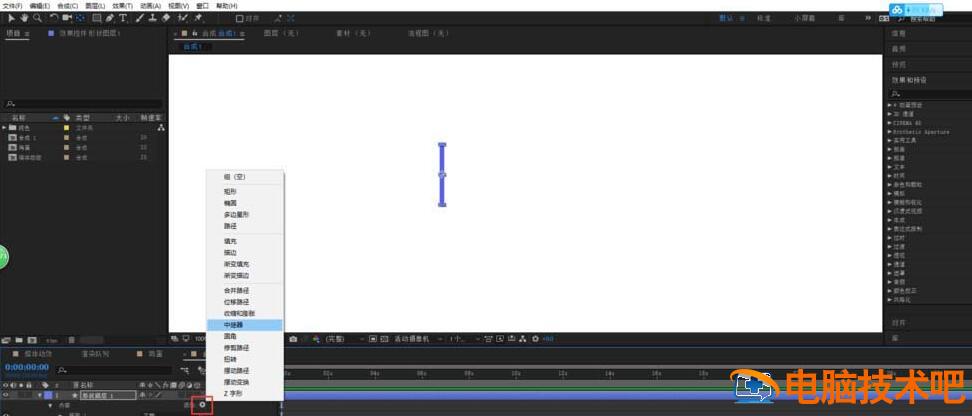Click the snapshot camera icon in viewer

tap(293, 339)
